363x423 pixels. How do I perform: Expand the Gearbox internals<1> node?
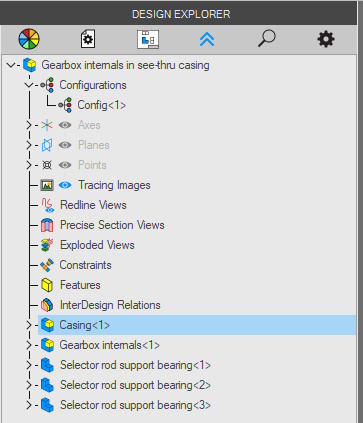tap(29, 345)
